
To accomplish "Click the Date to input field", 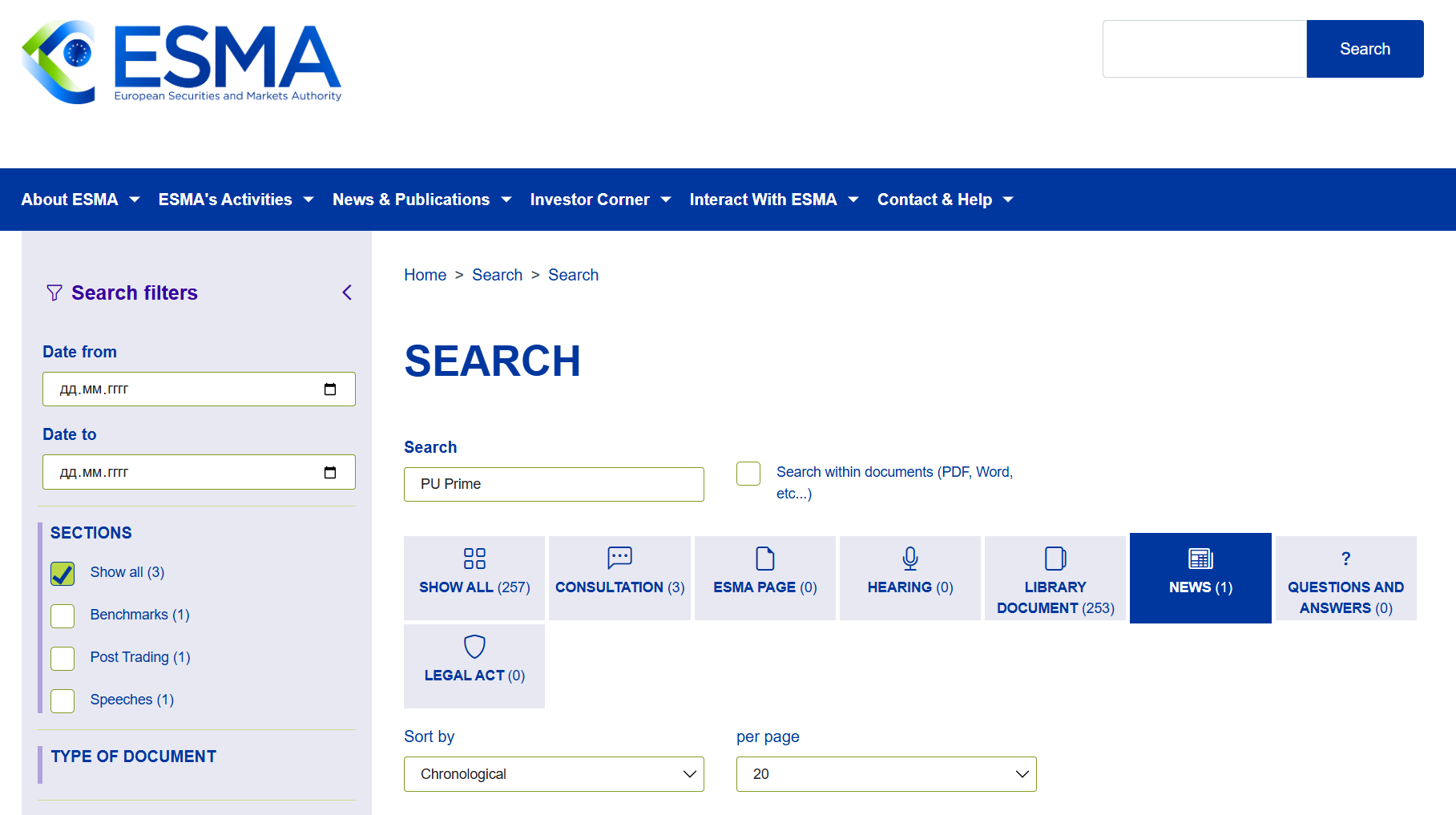I will (x=199, y=472).
